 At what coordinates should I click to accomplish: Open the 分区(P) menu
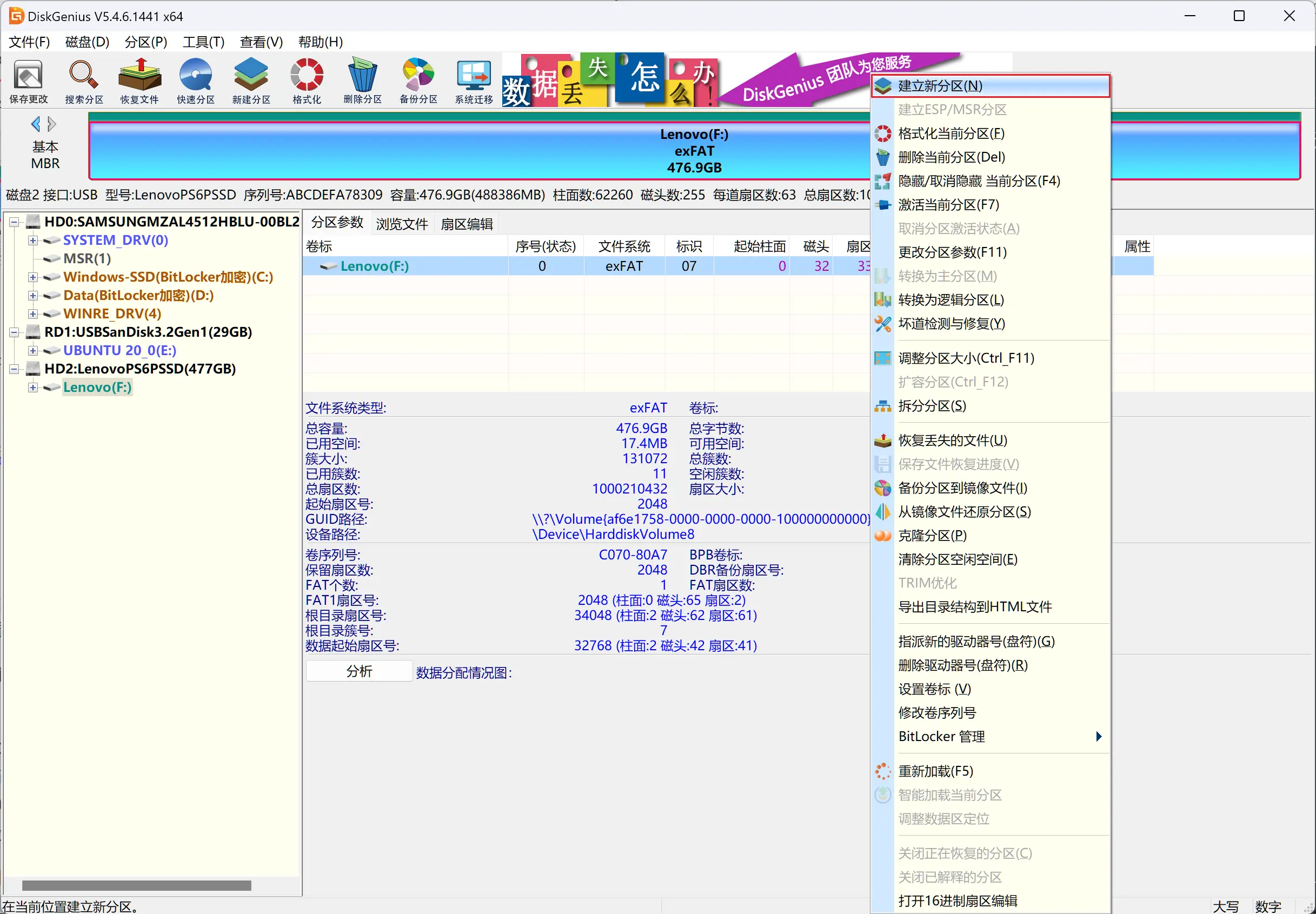pyautogui.click(x=145, y=42)
